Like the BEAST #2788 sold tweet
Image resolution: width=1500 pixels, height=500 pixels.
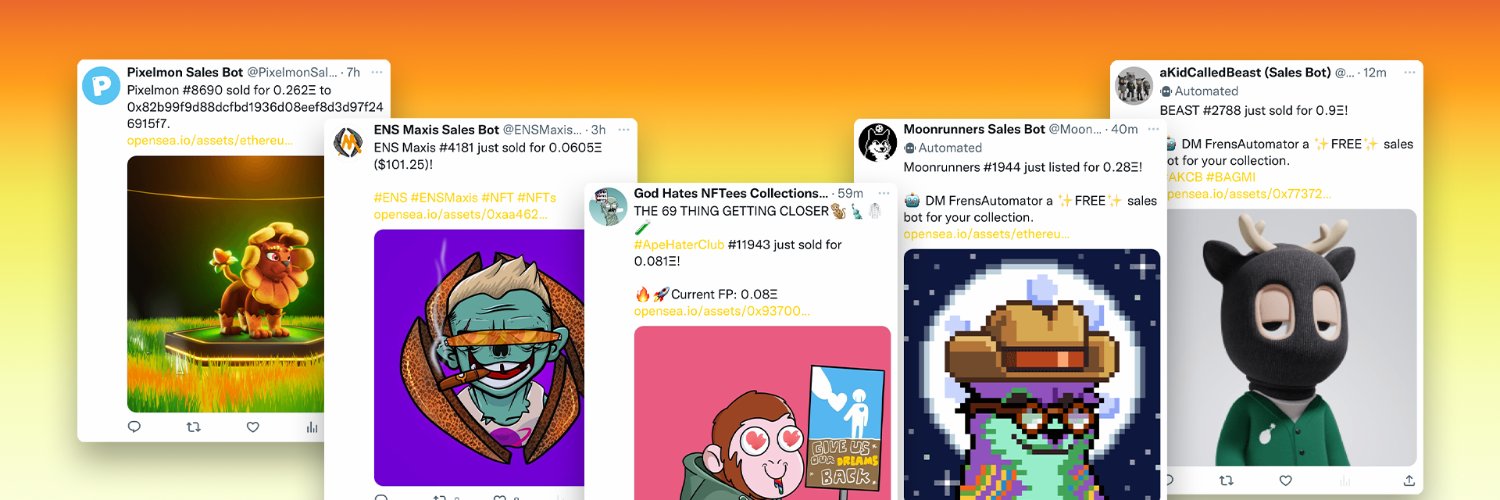1286,481
